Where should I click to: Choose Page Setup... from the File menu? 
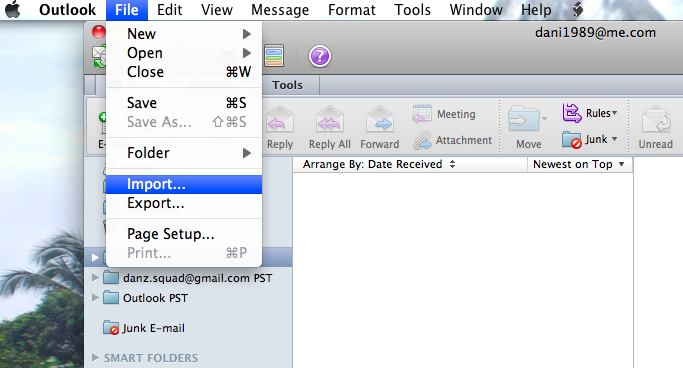184,234
